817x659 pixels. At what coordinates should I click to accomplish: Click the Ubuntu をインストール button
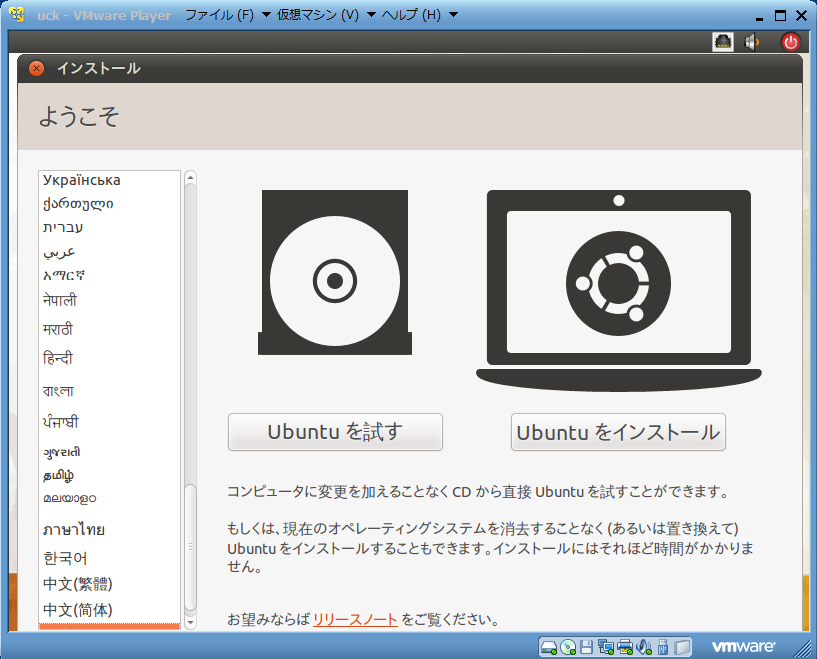(x=618, y=432)
